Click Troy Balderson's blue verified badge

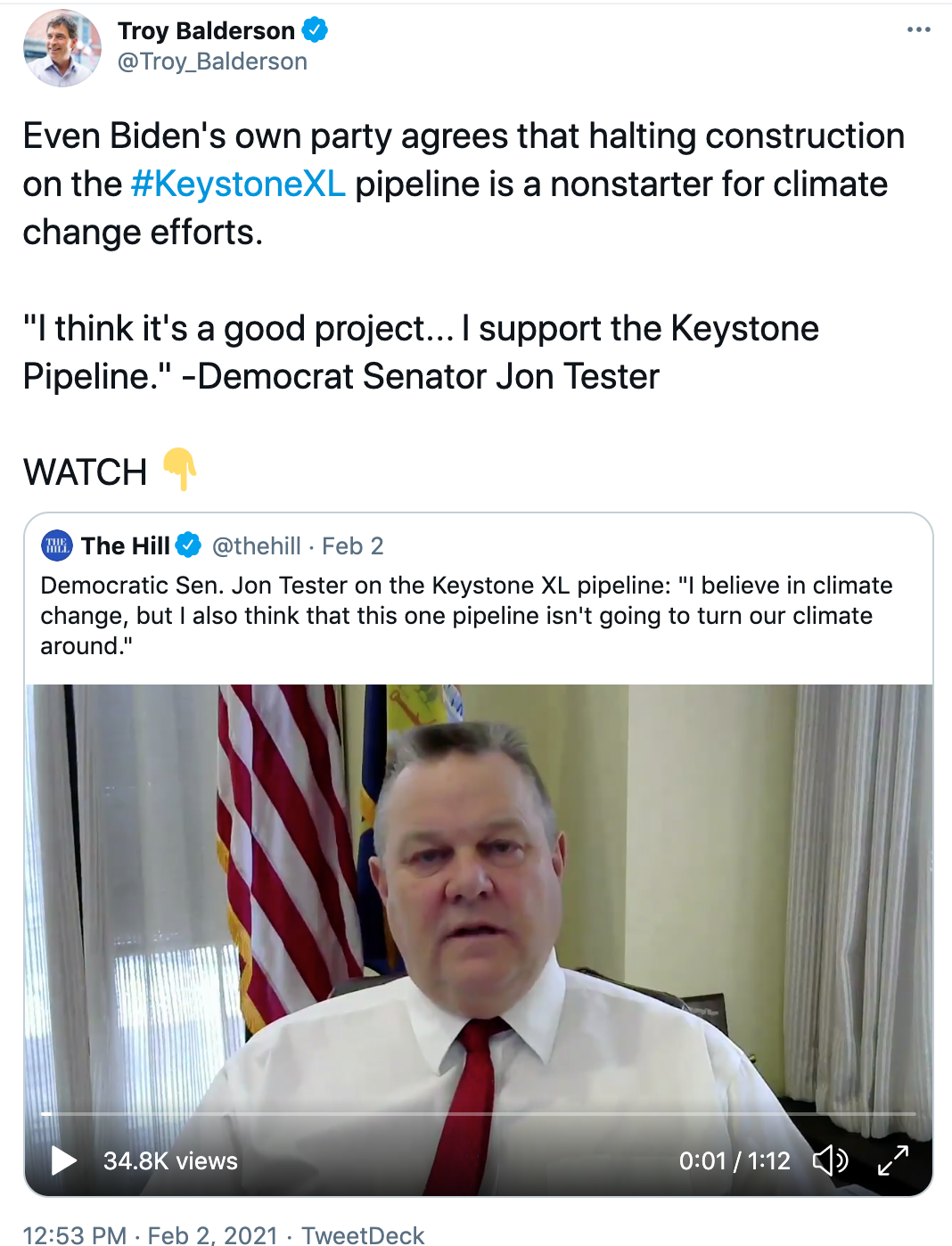pyautogui.click(x=315, y=30)
